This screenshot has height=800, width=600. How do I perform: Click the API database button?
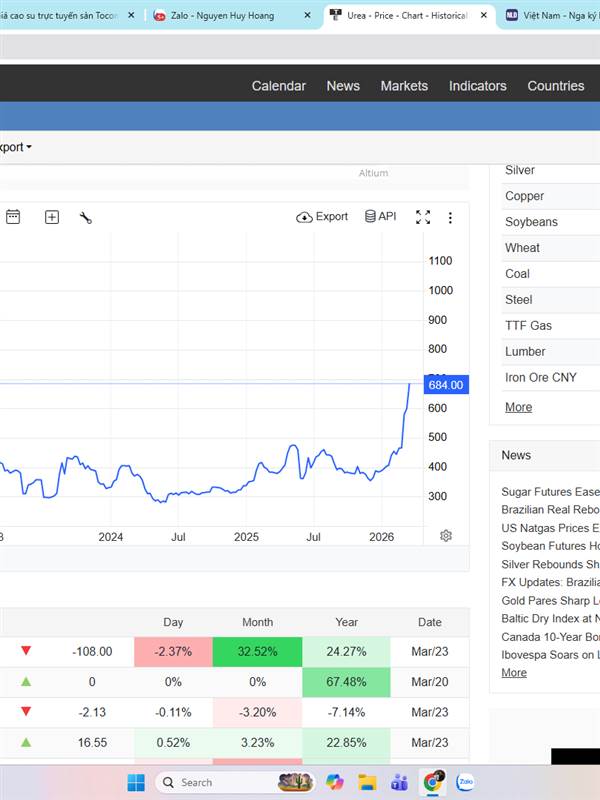pyautogui.click(x=380, y=216)
